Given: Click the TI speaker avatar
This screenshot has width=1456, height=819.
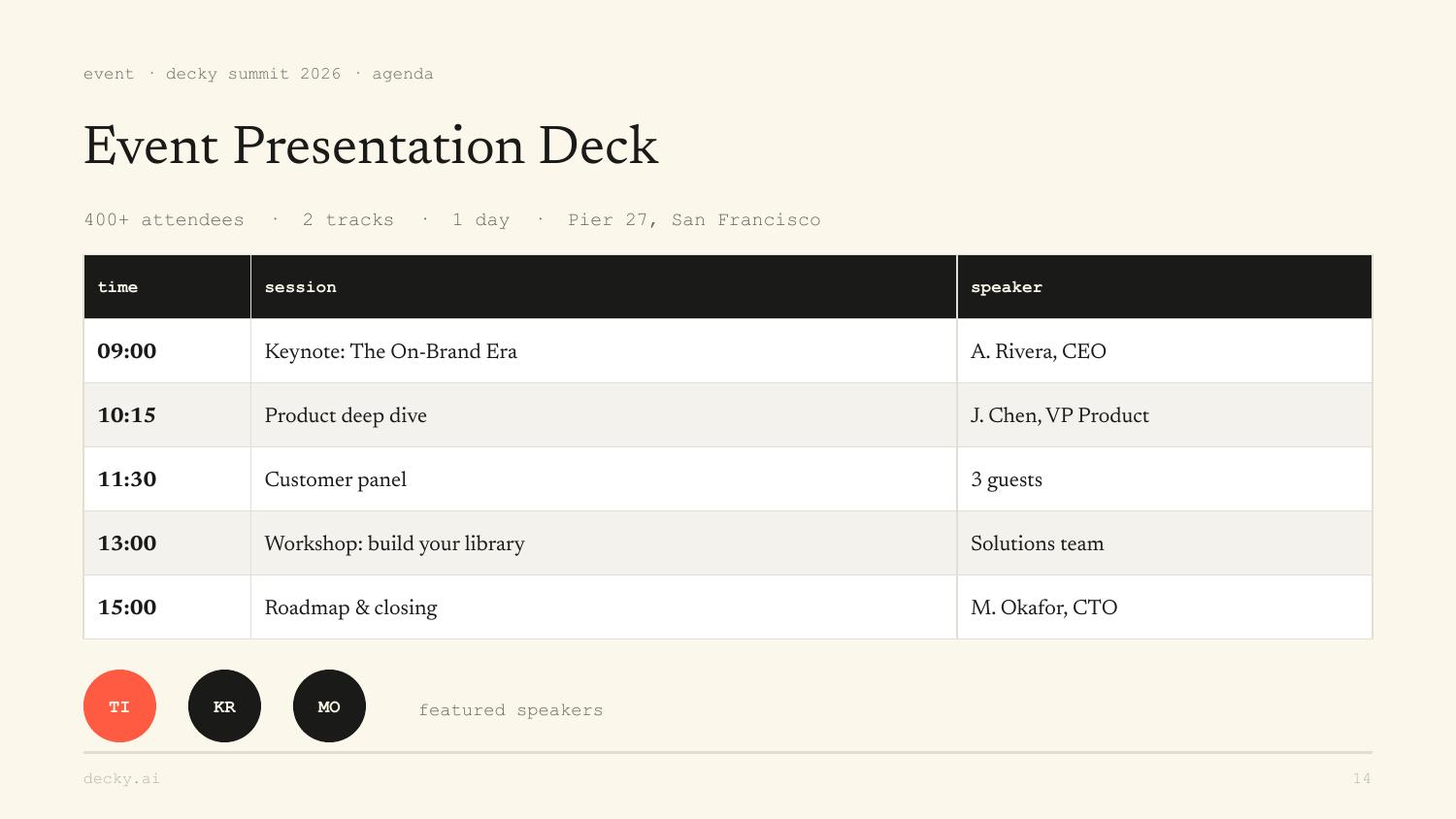Looking at the screenshot, I should coord(119,706).
